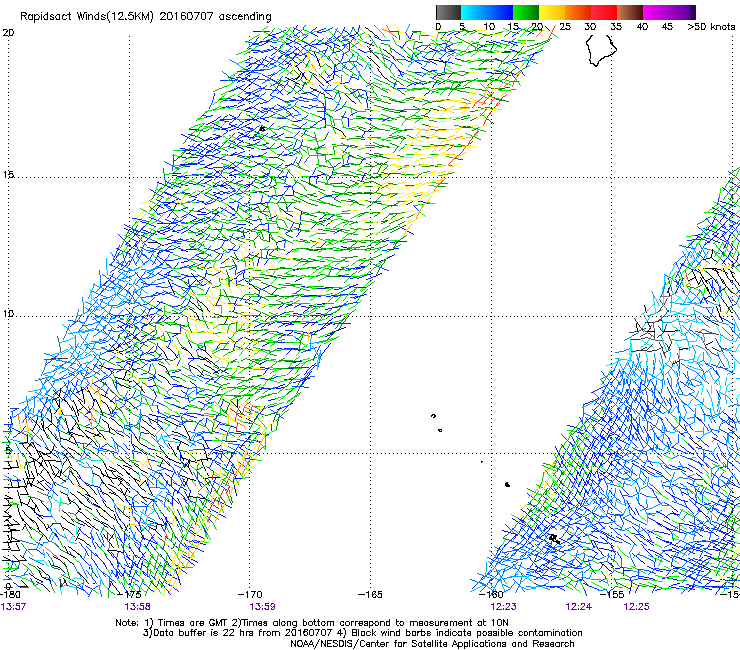This screenshot has height=650, width=740.
Task: Click the longitude label '-170'
Action: point(250,595)
